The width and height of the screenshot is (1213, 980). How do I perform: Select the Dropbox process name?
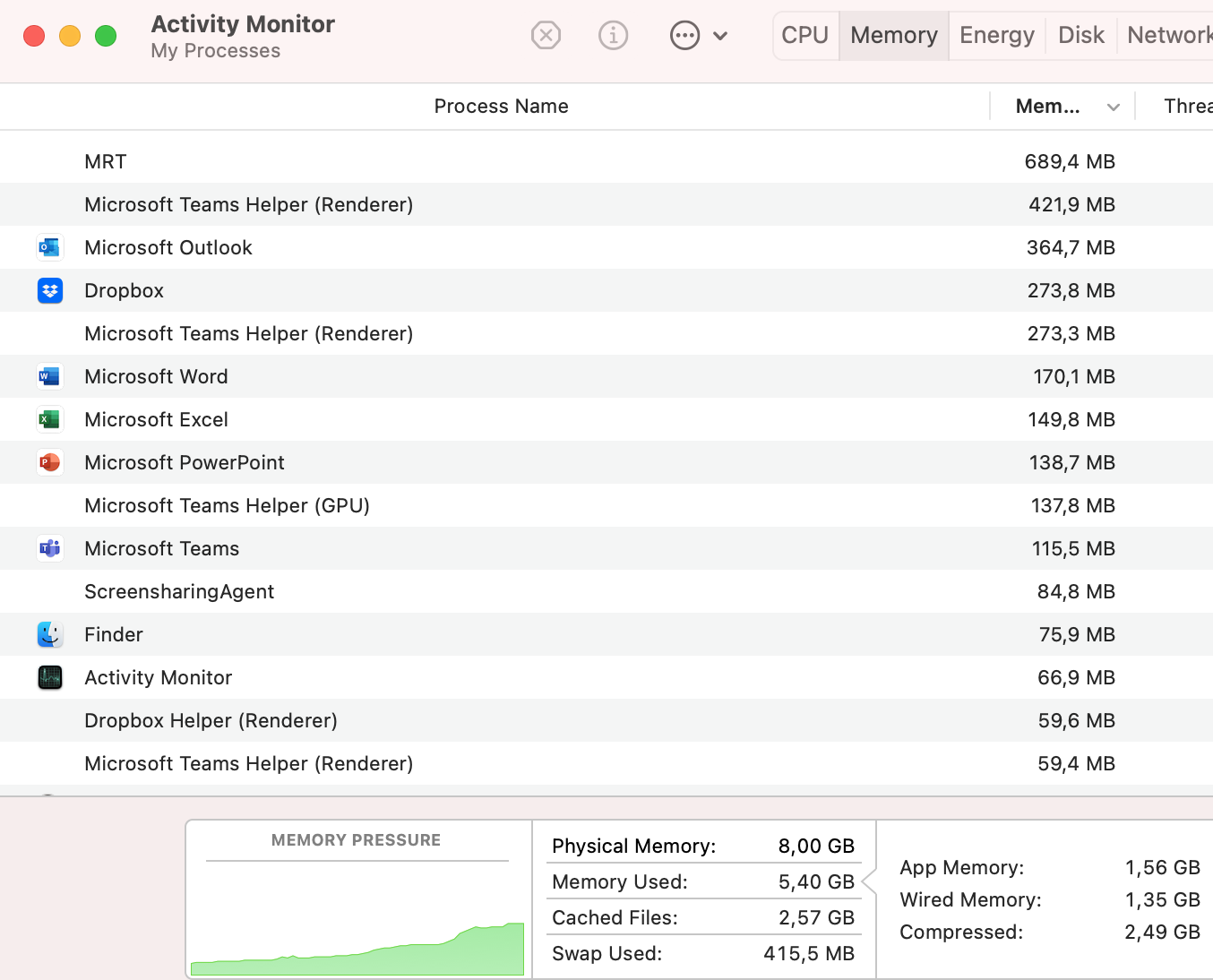coord(124,290)
